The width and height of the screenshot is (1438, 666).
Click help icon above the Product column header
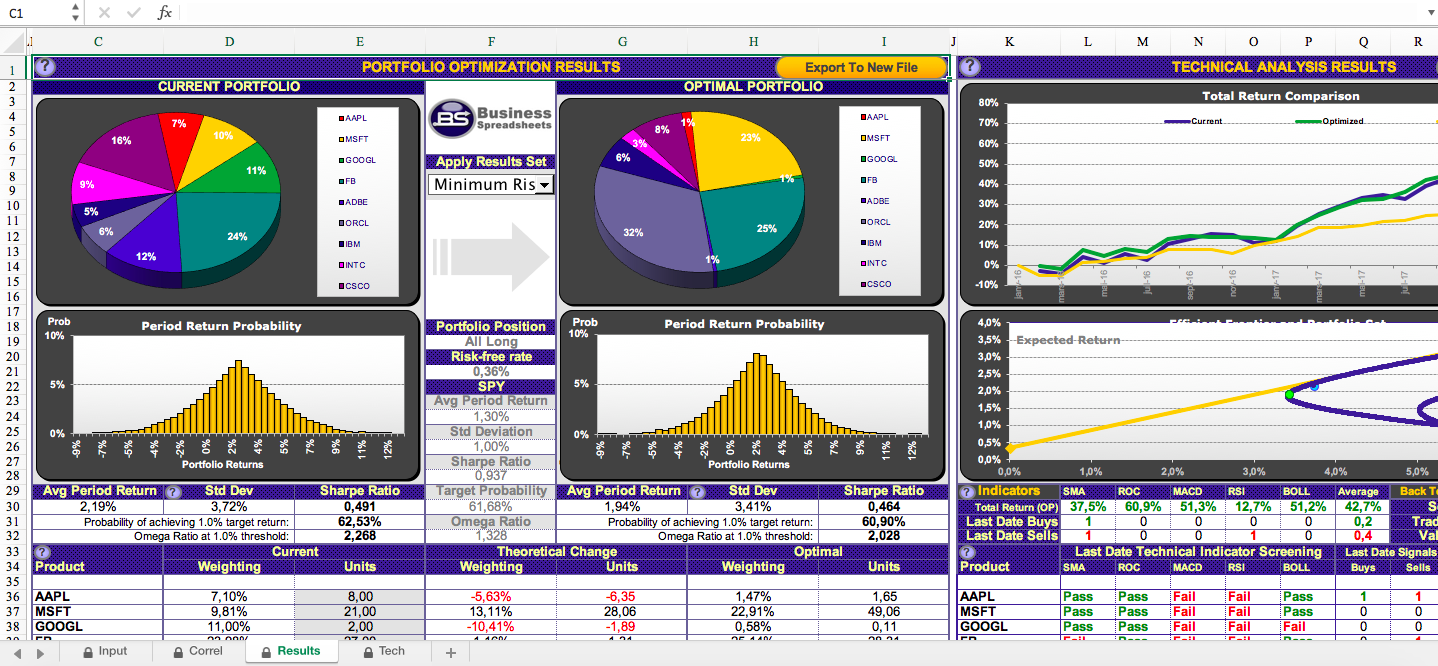click(x=42, y=552)
